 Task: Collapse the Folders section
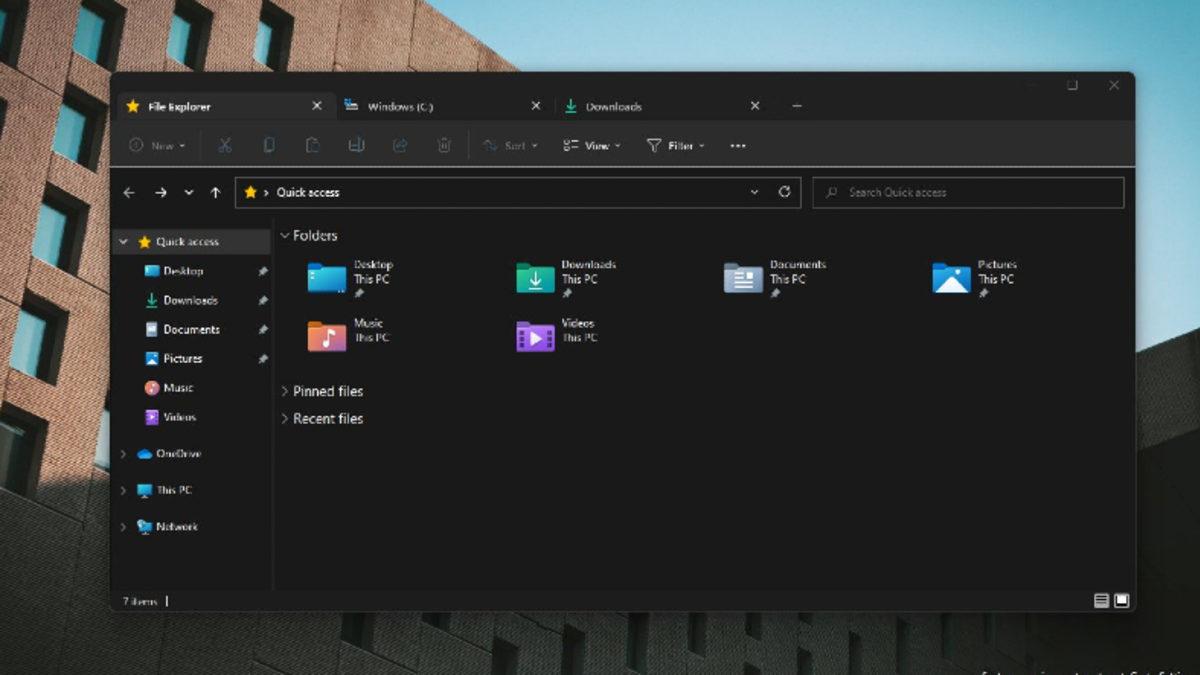click(285, 235)
